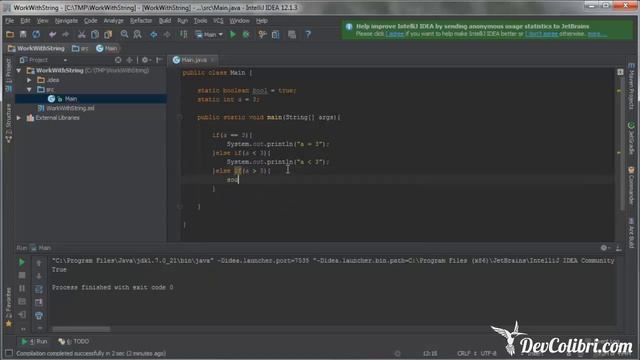Click Hide Project panel icon
This screenshot has height=360, width=640.
point(159,60)
